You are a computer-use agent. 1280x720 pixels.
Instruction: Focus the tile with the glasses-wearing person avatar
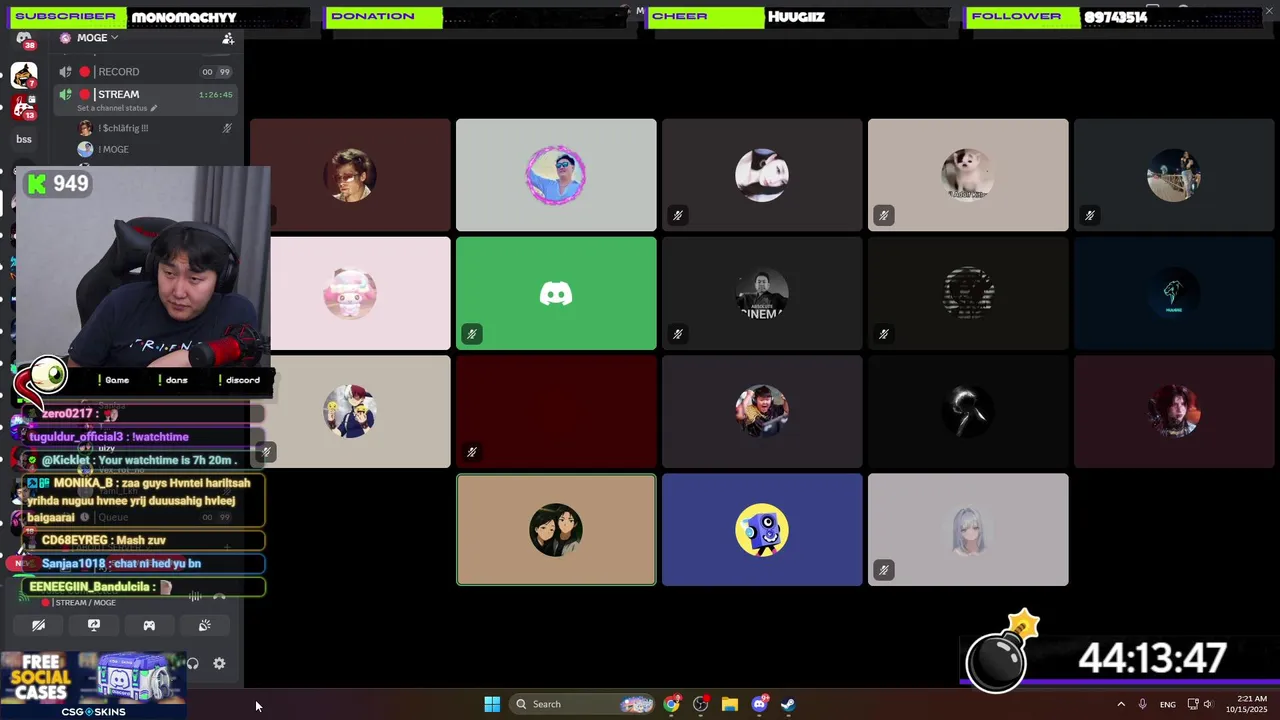tap(350, 175)
